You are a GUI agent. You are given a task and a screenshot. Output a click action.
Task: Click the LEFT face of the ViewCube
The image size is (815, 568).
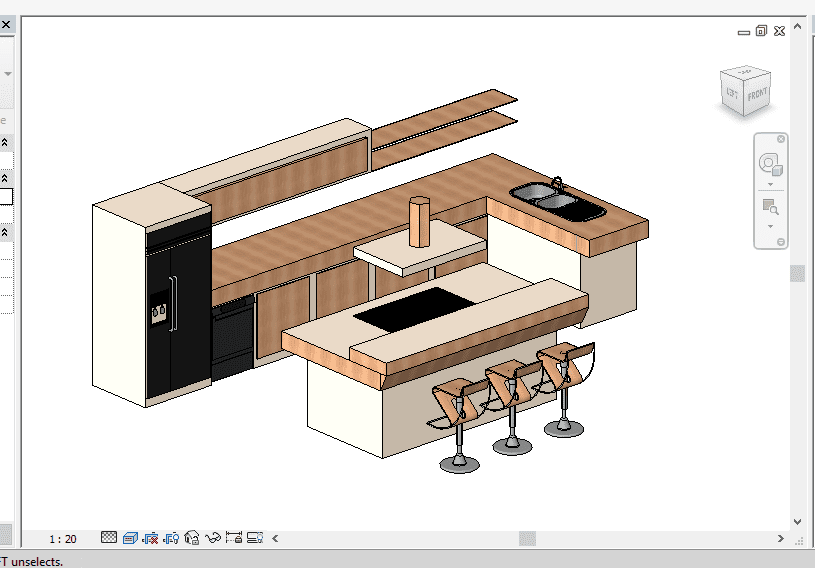(732, 93)
